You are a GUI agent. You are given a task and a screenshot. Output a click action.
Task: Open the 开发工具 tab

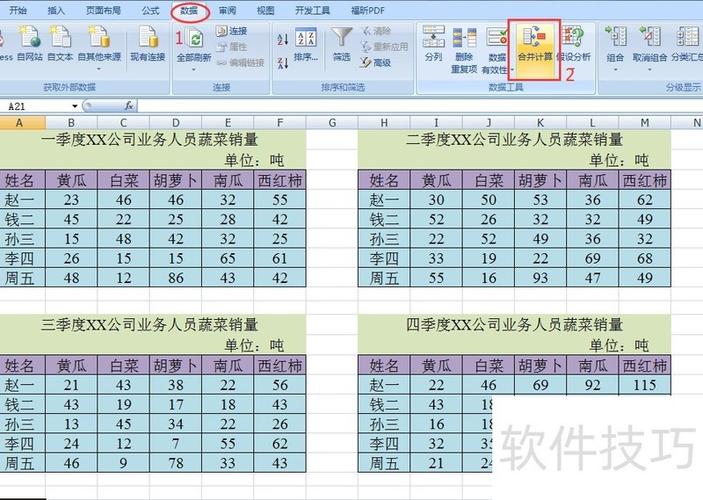point(312,10)
